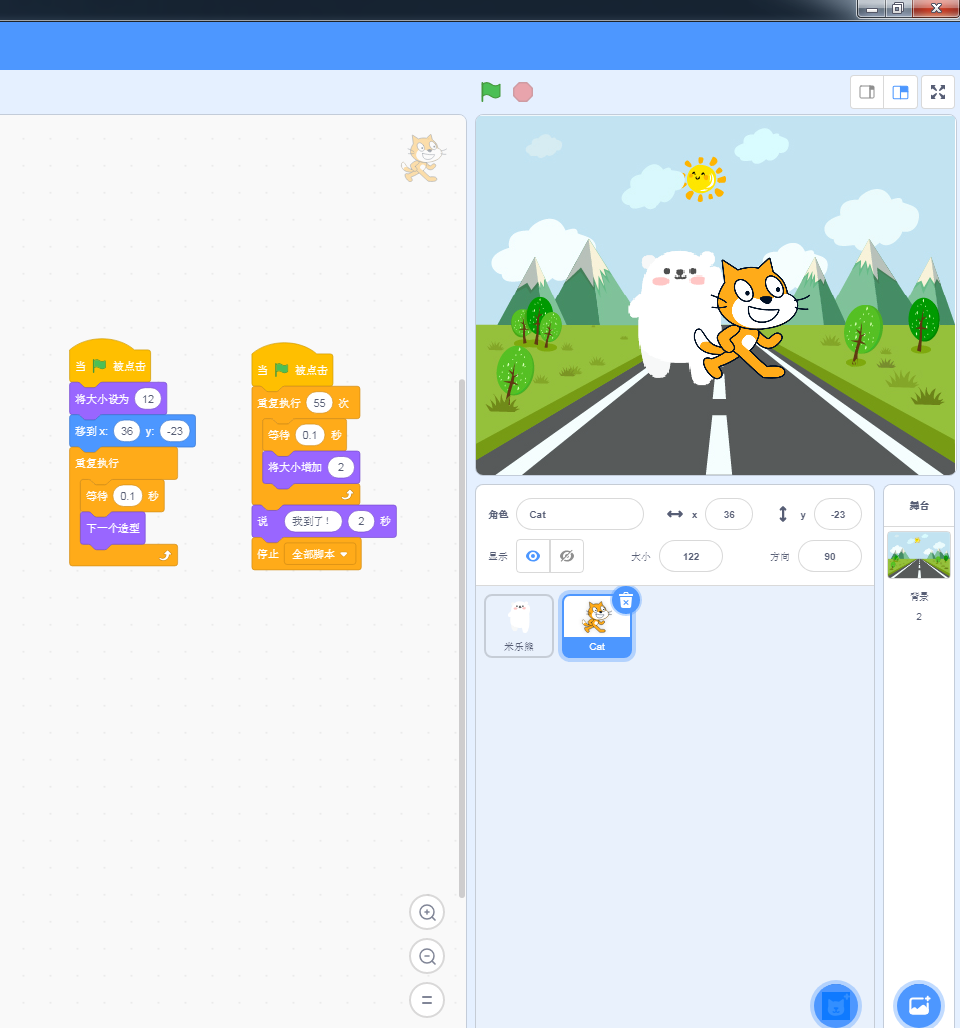This screenshot has width=960, height=1028.
Task: Click the repeat count 55 in 重复执行 block
Action: (319, 403)
